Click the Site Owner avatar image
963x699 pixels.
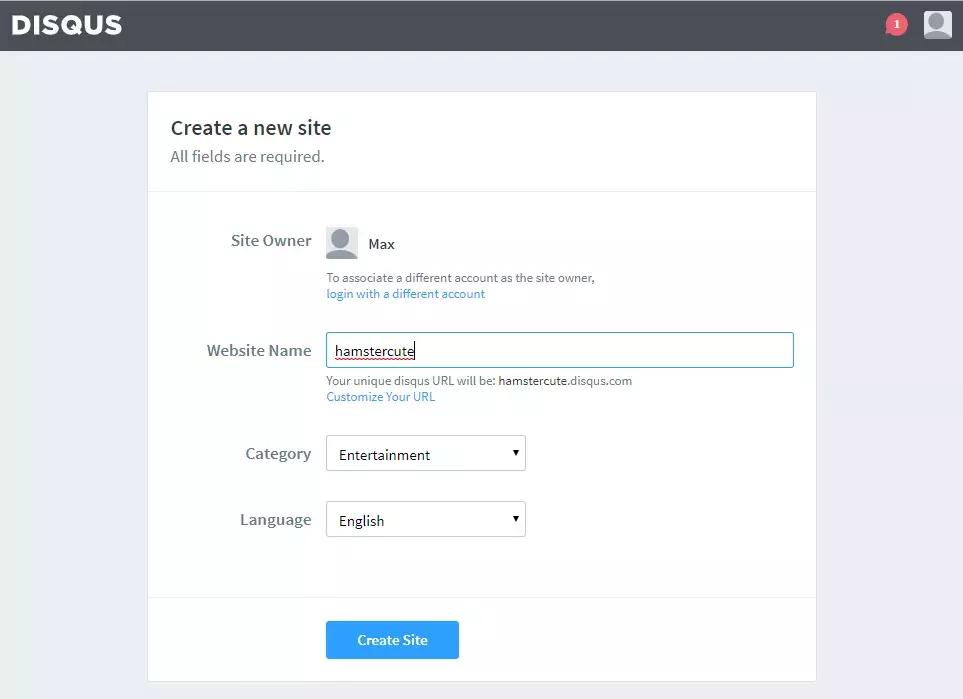click(x=342, y=243)
